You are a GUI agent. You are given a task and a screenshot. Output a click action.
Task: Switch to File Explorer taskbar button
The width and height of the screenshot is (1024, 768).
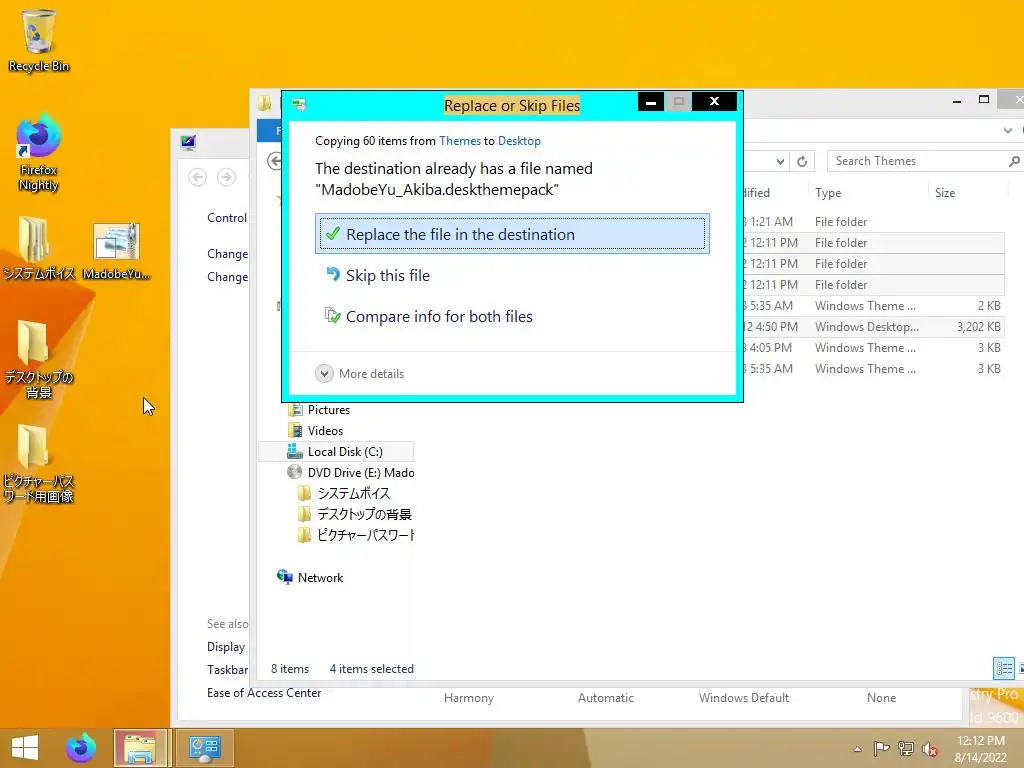coord(140,748)
